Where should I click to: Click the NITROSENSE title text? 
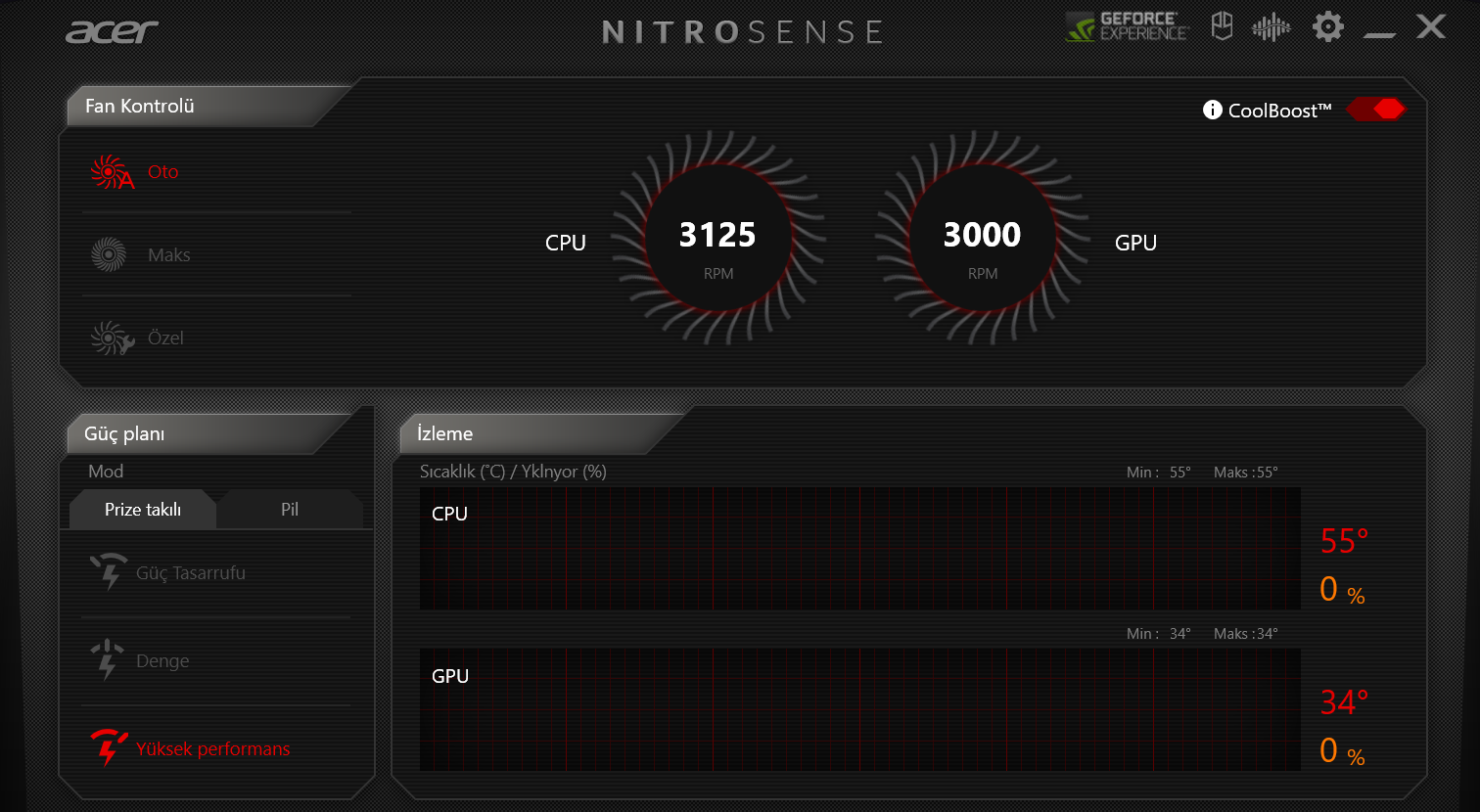742,31
